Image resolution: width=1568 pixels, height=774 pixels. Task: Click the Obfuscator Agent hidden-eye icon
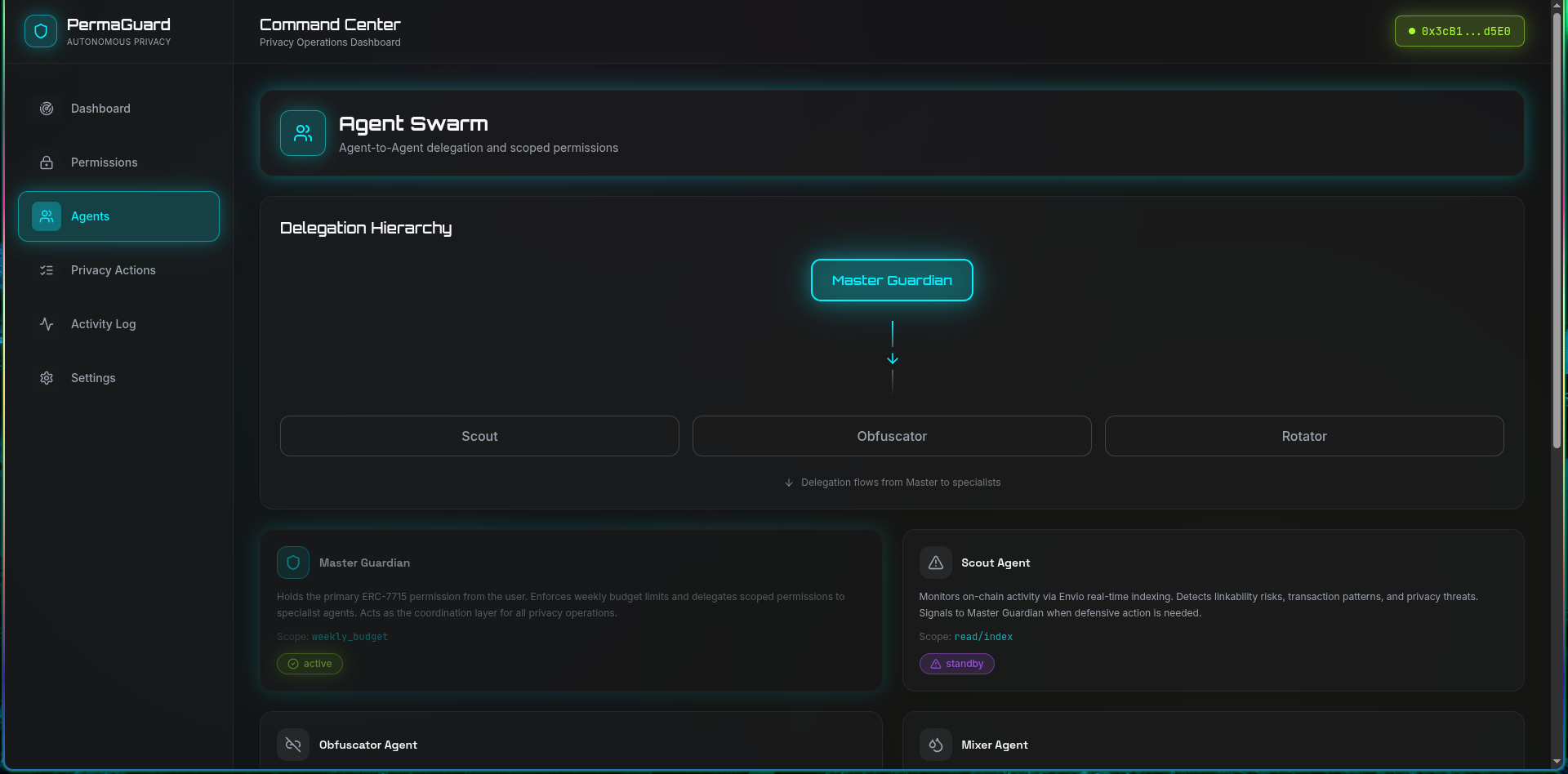[293, 745]
